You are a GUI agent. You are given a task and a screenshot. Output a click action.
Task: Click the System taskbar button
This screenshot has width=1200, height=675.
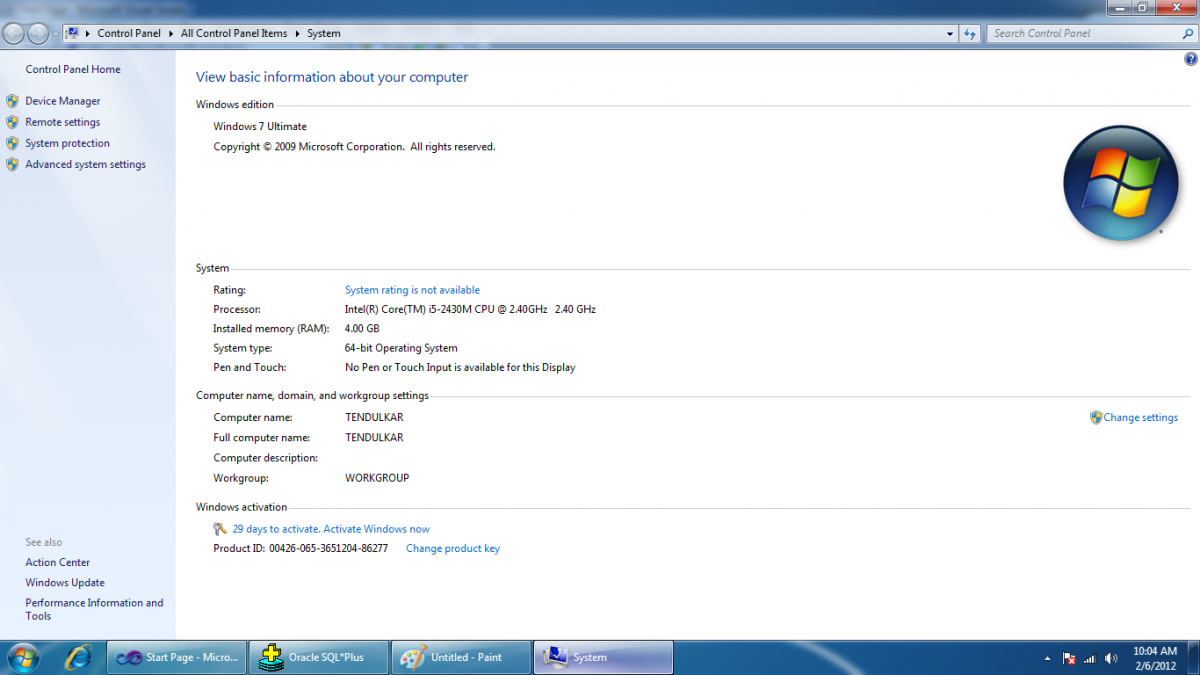click(x=603, y=657)
